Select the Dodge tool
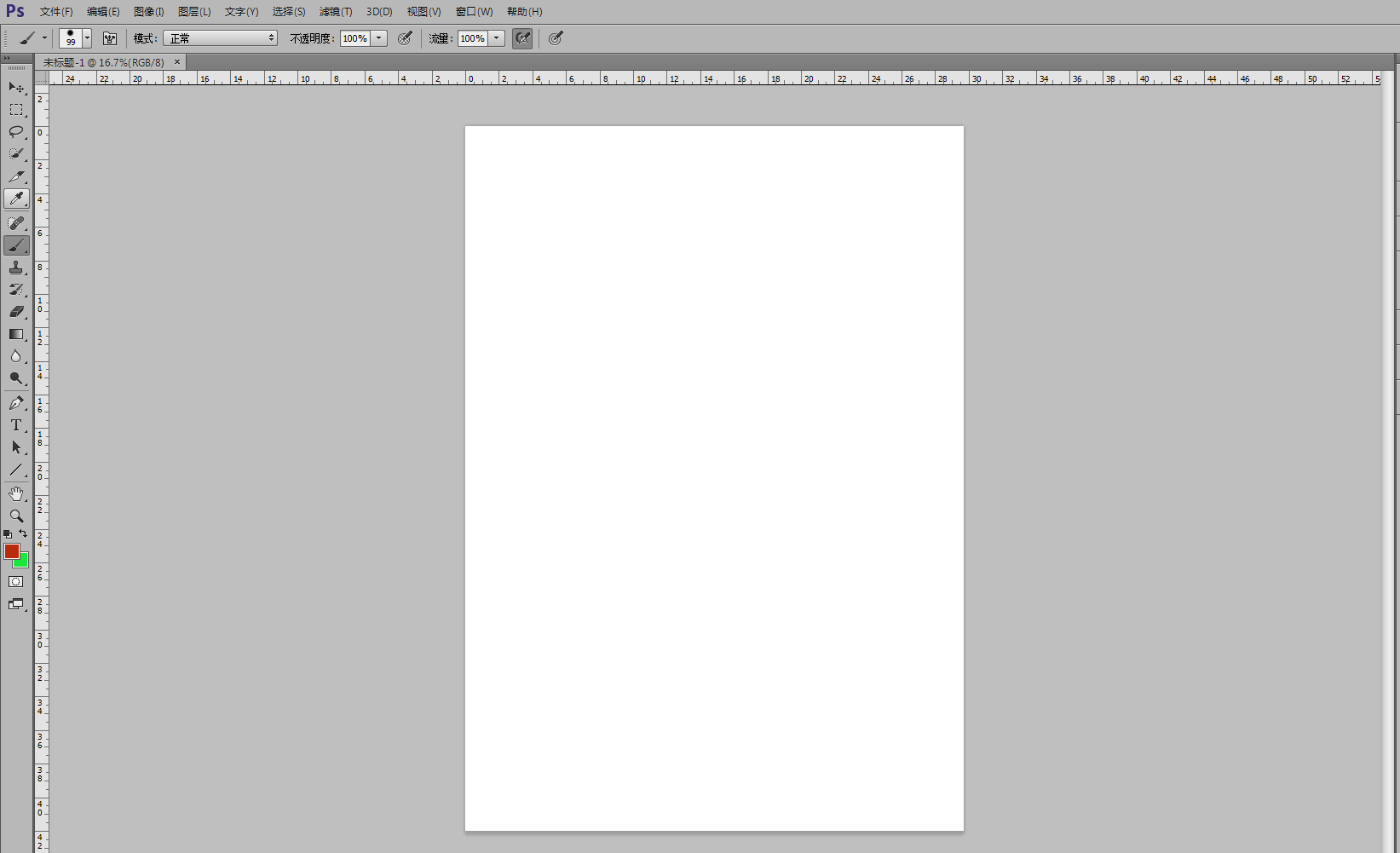 pos(16,378)
